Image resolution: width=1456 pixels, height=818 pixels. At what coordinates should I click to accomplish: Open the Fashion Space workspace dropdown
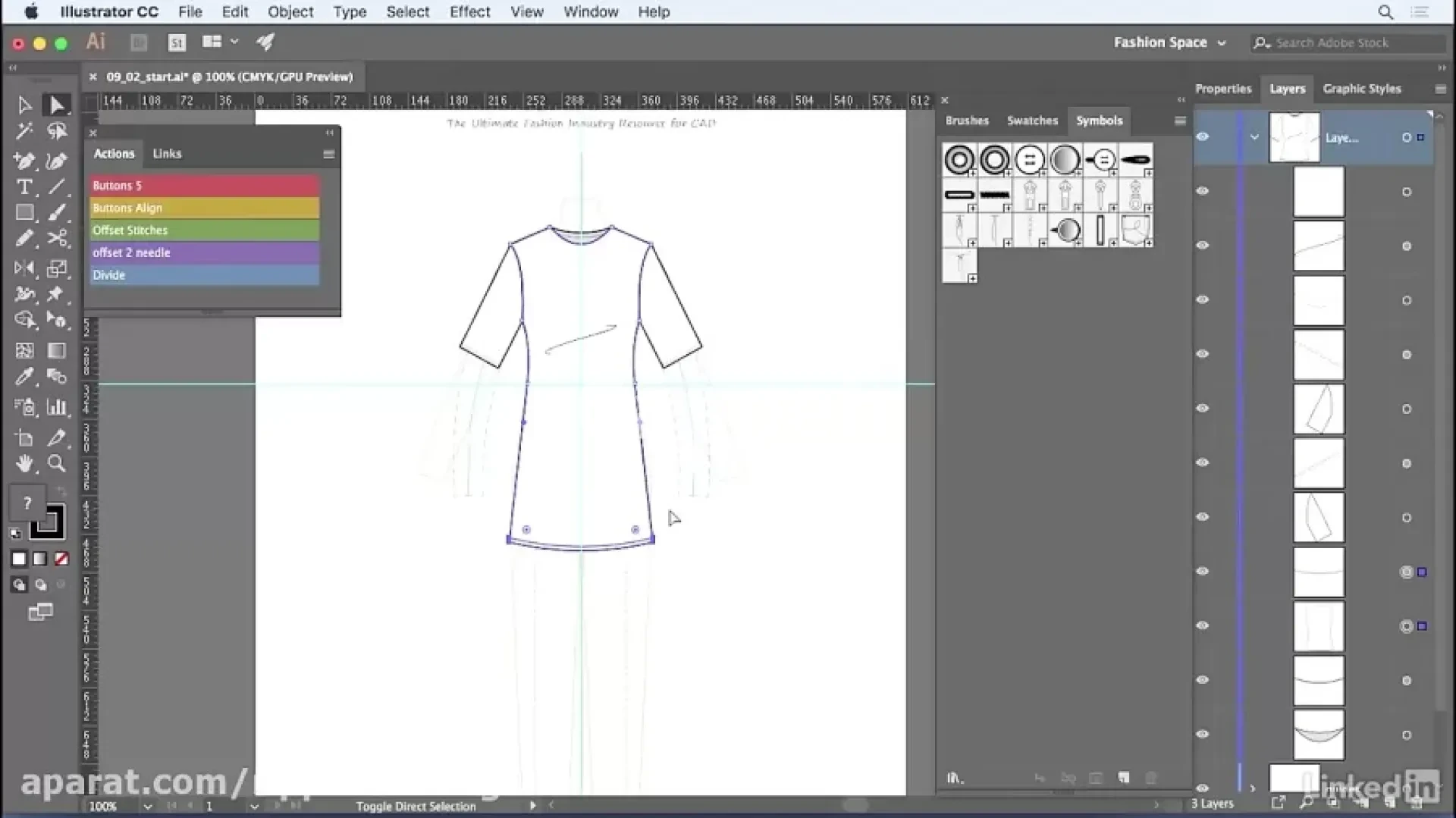pyautogui.click(x=1169, y=43)
